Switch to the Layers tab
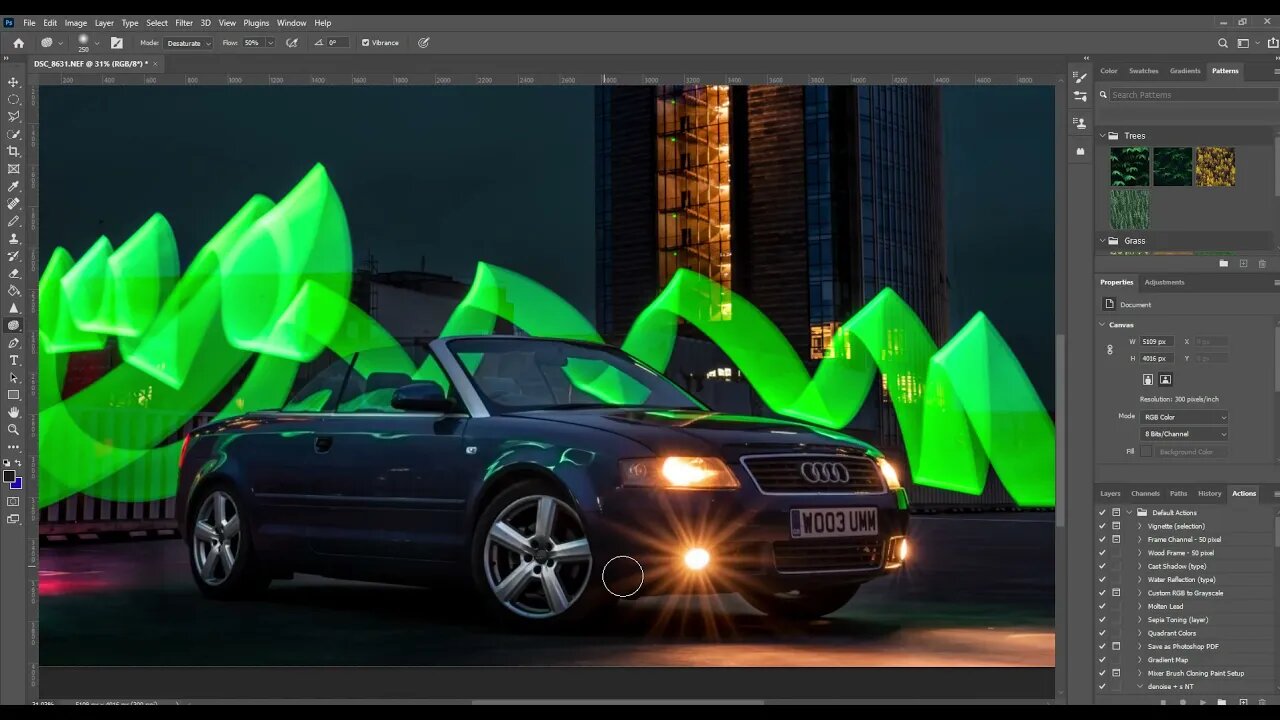This screenshot has width=1280, height=720. click(1110, 493)
